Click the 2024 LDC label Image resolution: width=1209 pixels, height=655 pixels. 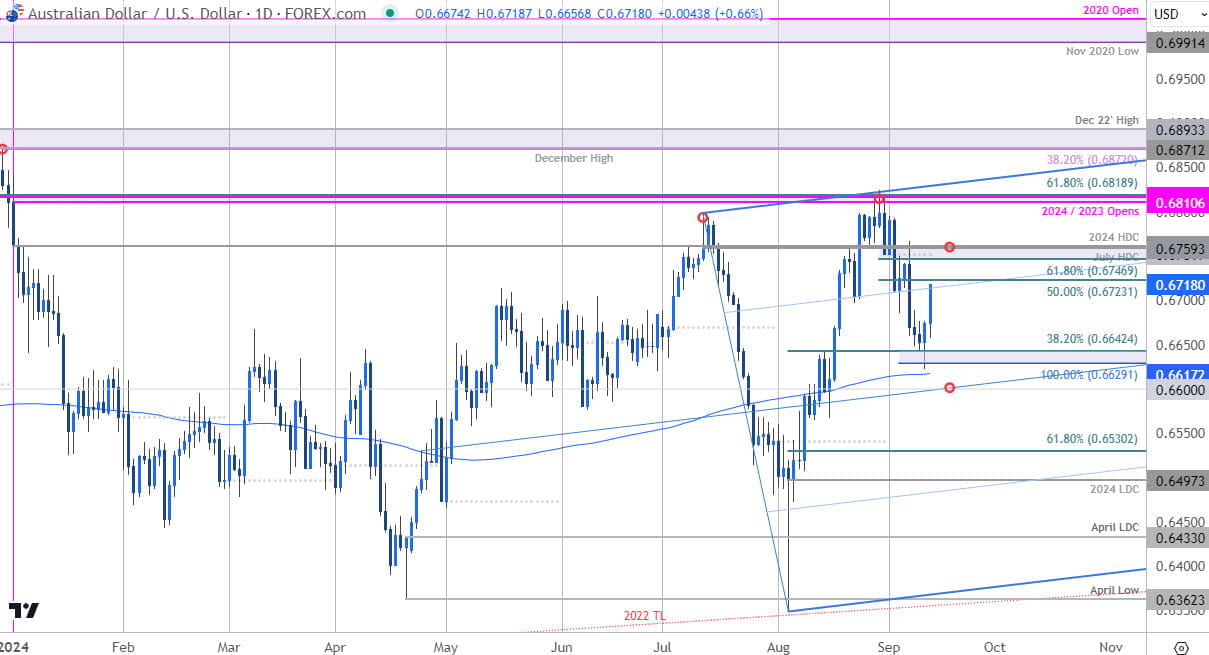point(1115,489)
